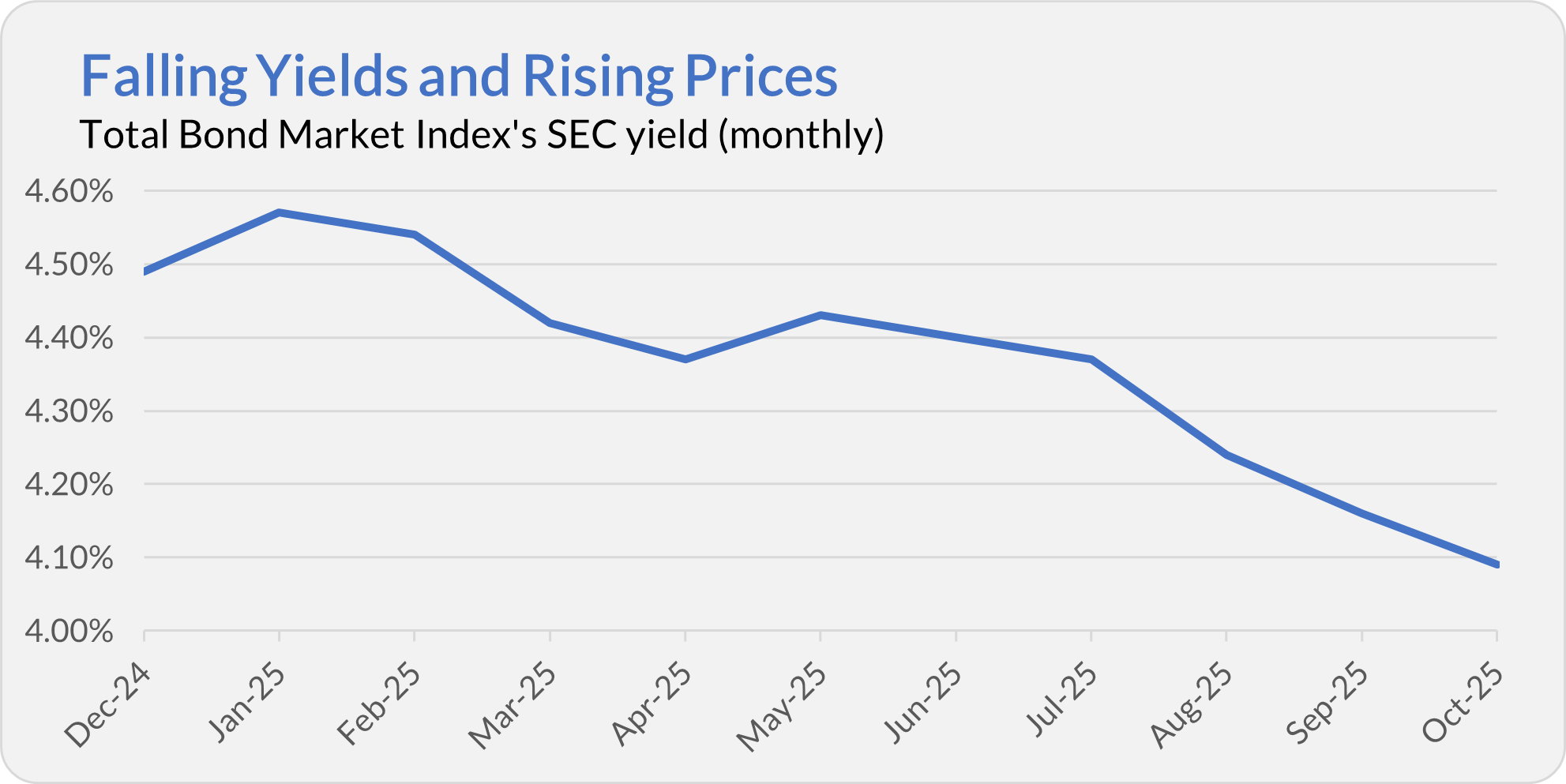The width and height of the screenshot is (1566, 784).
Task: Click the Apr-25 low point on the yield line
Action: (x=685, y=359)
